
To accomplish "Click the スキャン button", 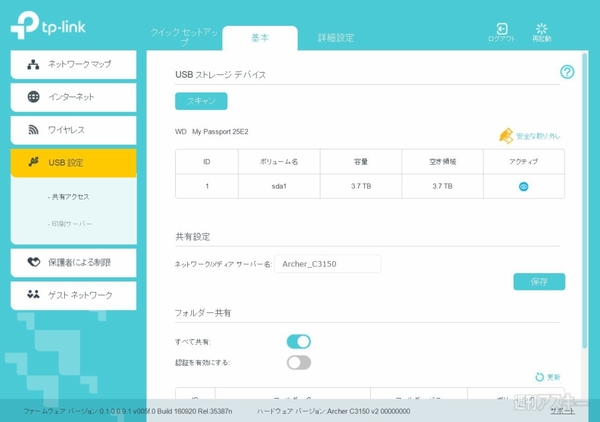I will tap(201, 101).
